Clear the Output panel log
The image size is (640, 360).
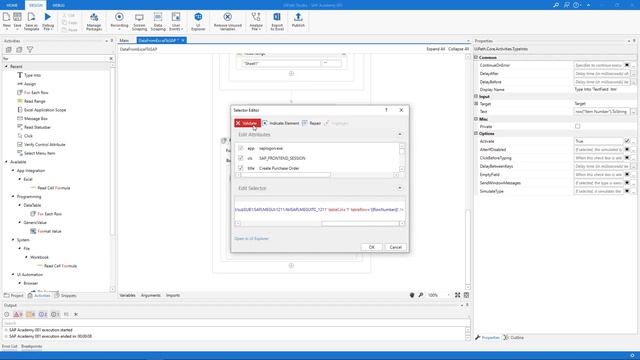(76, 314)
